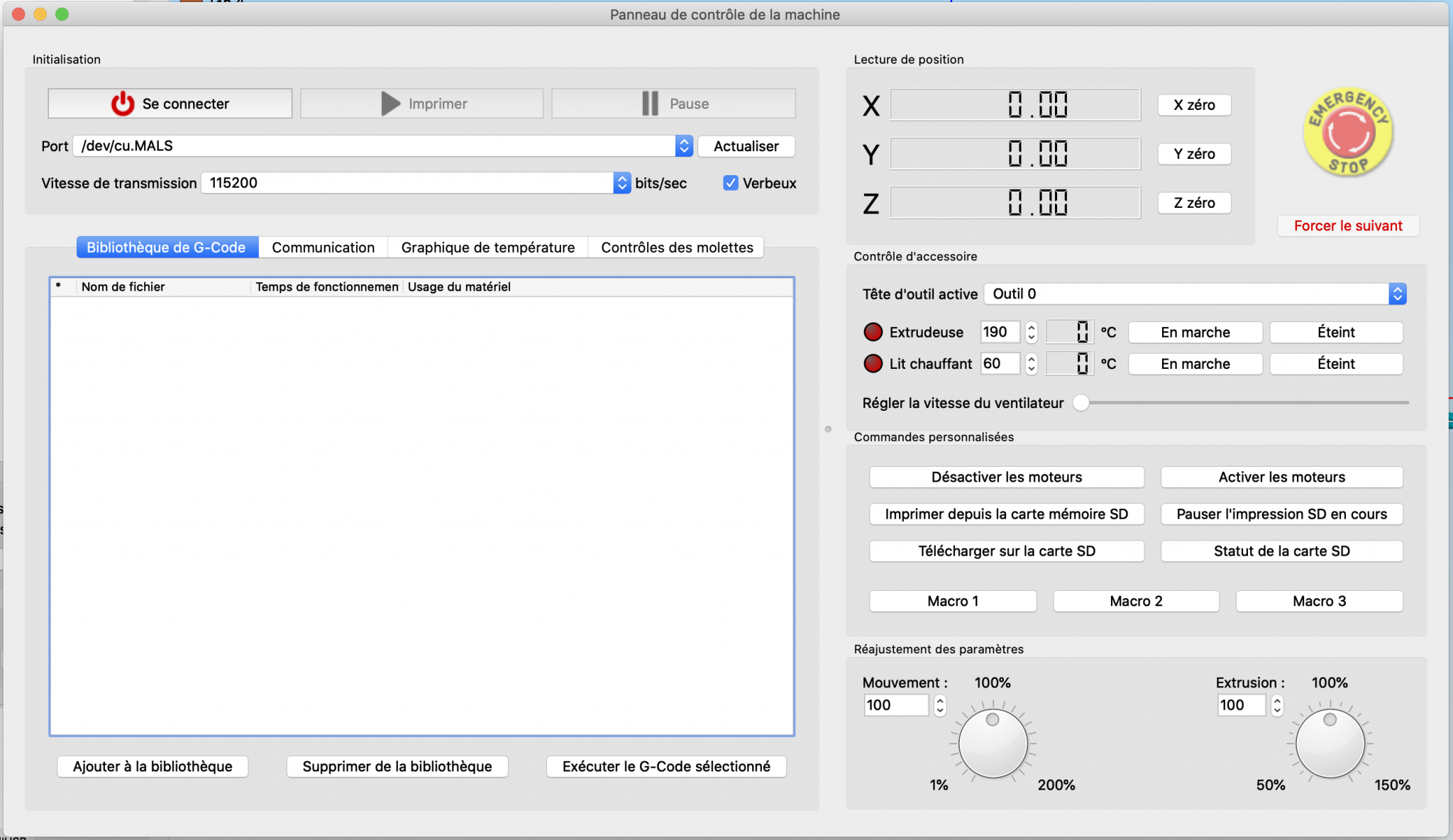Click the Extrusion rotary dial knob
Viewport: 1453px width, 840px height.
point(1330,743)
